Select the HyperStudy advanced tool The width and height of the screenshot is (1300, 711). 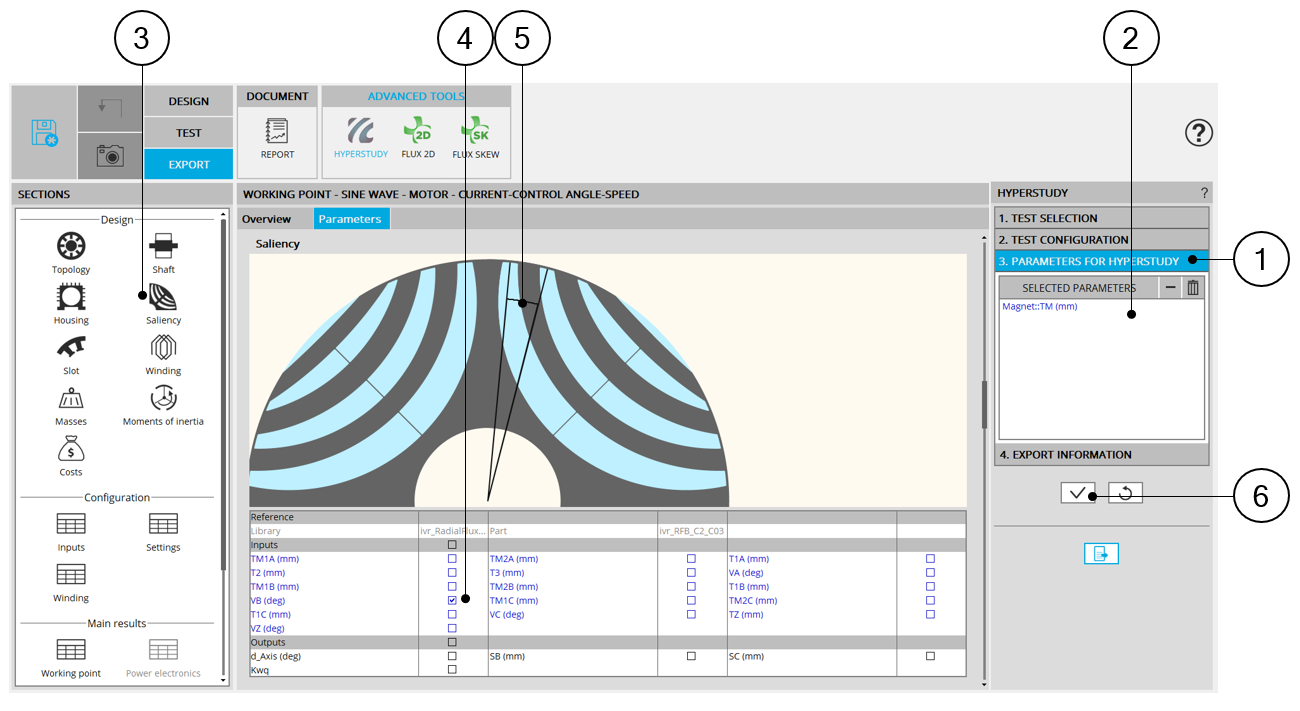pyautogui.click(x=360, y=133)
